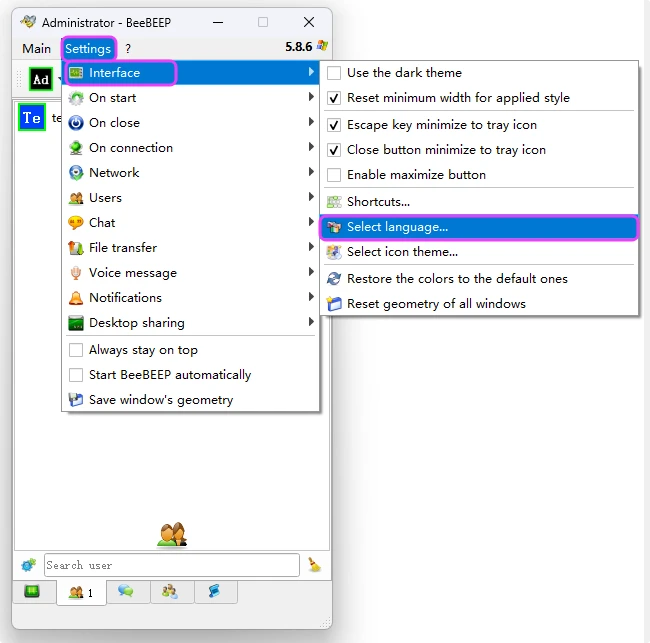
Task: Expand the On close submenu arrow
Action: tap(311, 122)
